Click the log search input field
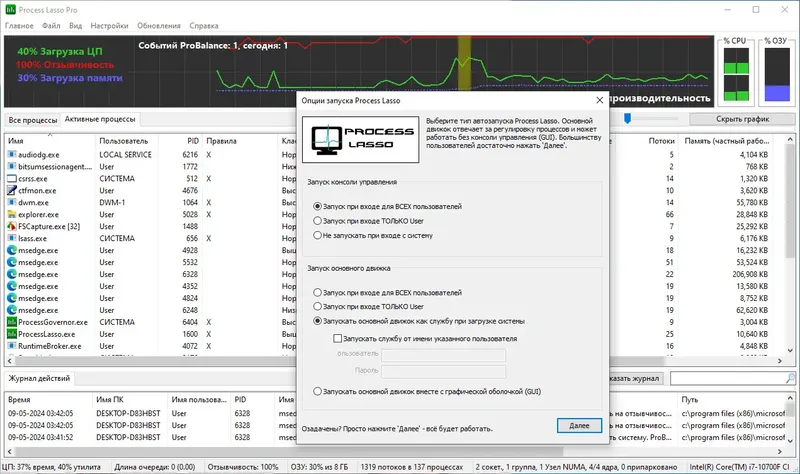800x474 pixels. coord(728,378)
